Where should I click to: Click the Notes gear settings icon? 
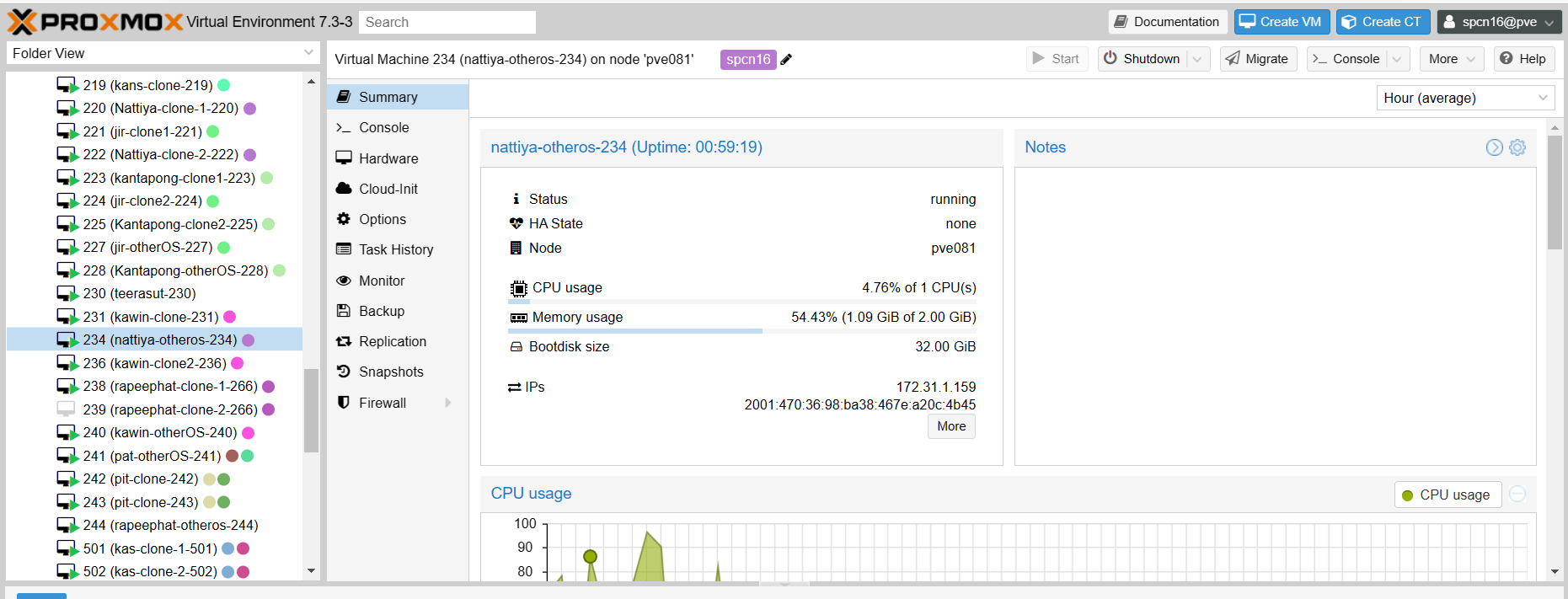[x=1517, y=147]
